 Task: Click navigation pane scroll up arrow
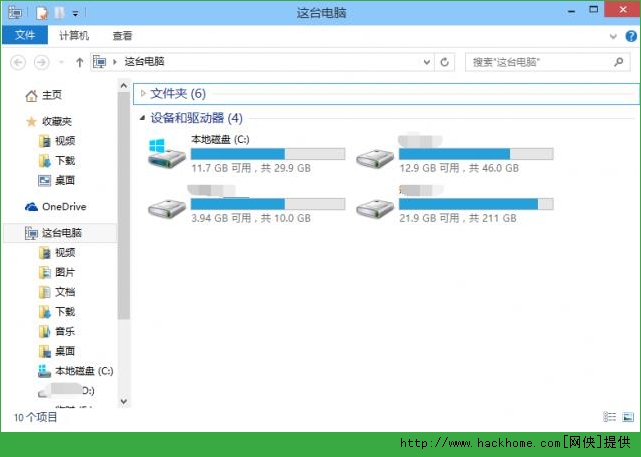coord(123,86)
